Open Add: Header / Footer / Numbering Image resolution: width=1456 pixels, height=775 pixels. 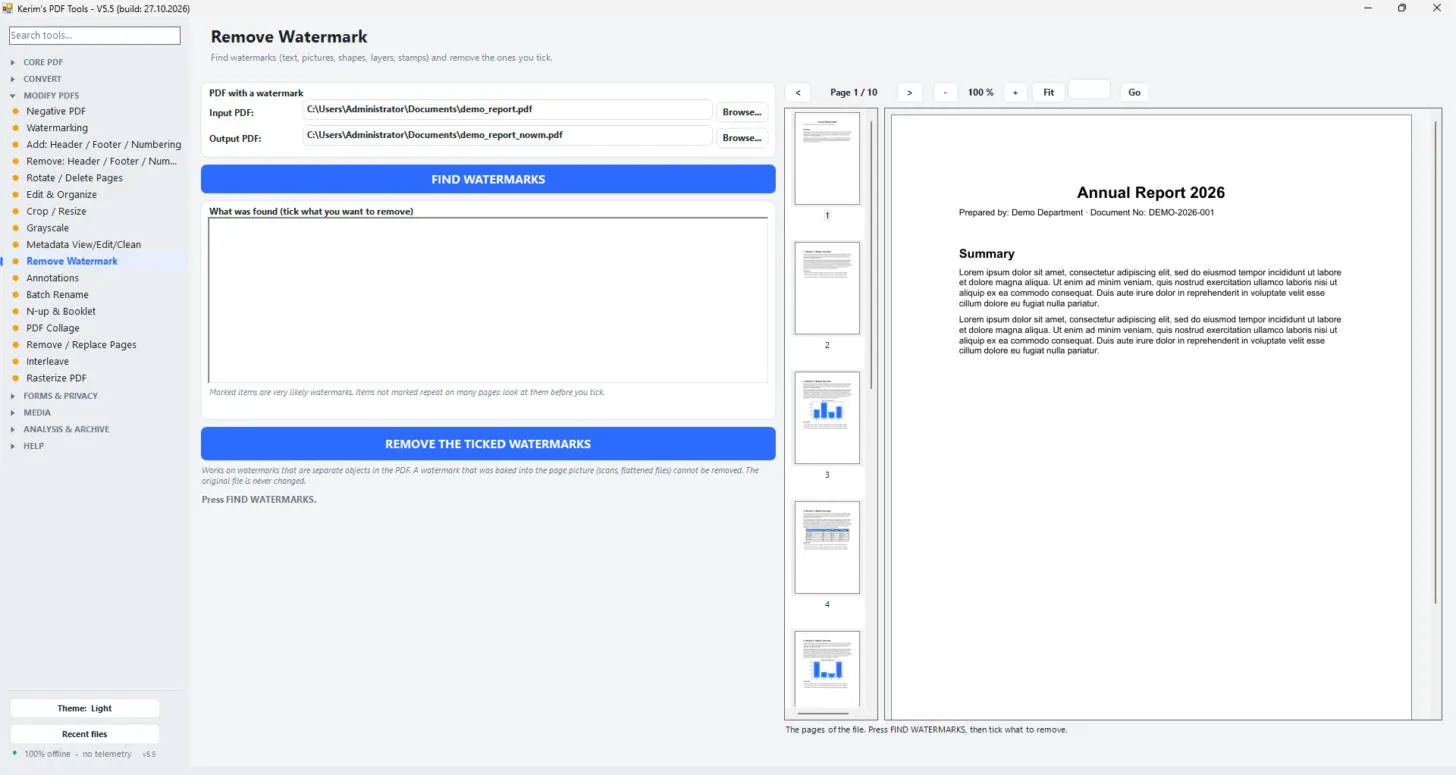click(103, 144)
